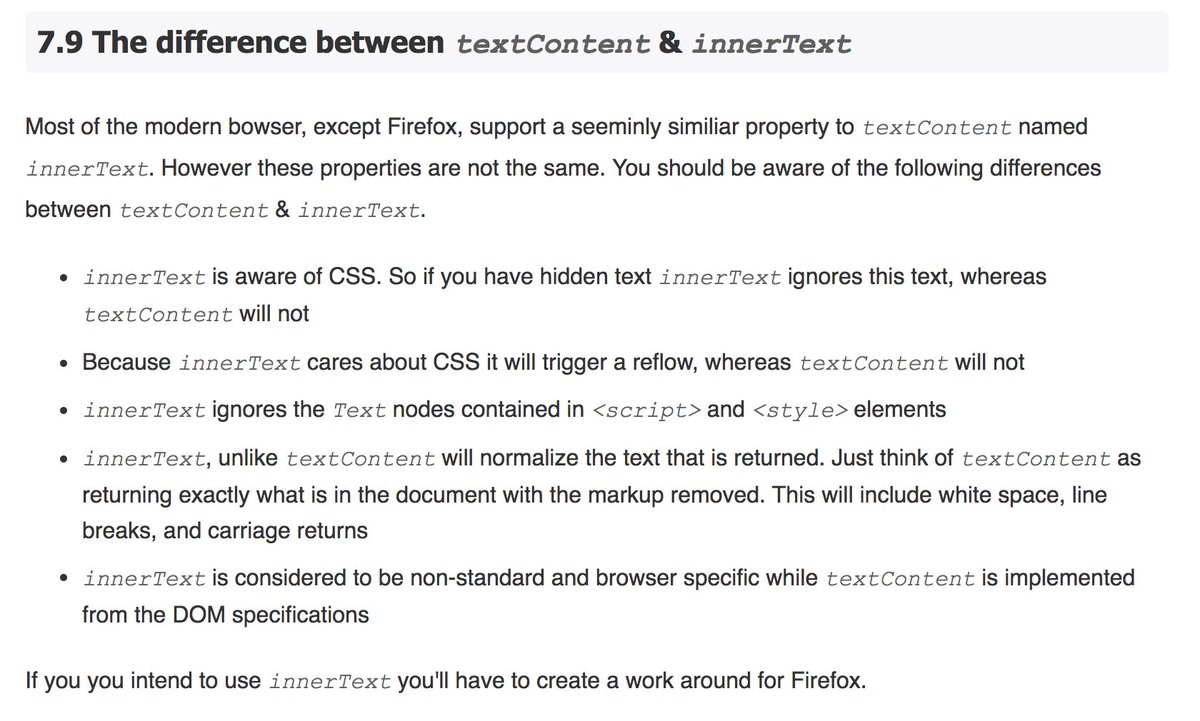Image resolution: width=1200 pixels, height=721 pixels.
Task: Click innerText in the final sentence
Action: click(x=330, y=683)
